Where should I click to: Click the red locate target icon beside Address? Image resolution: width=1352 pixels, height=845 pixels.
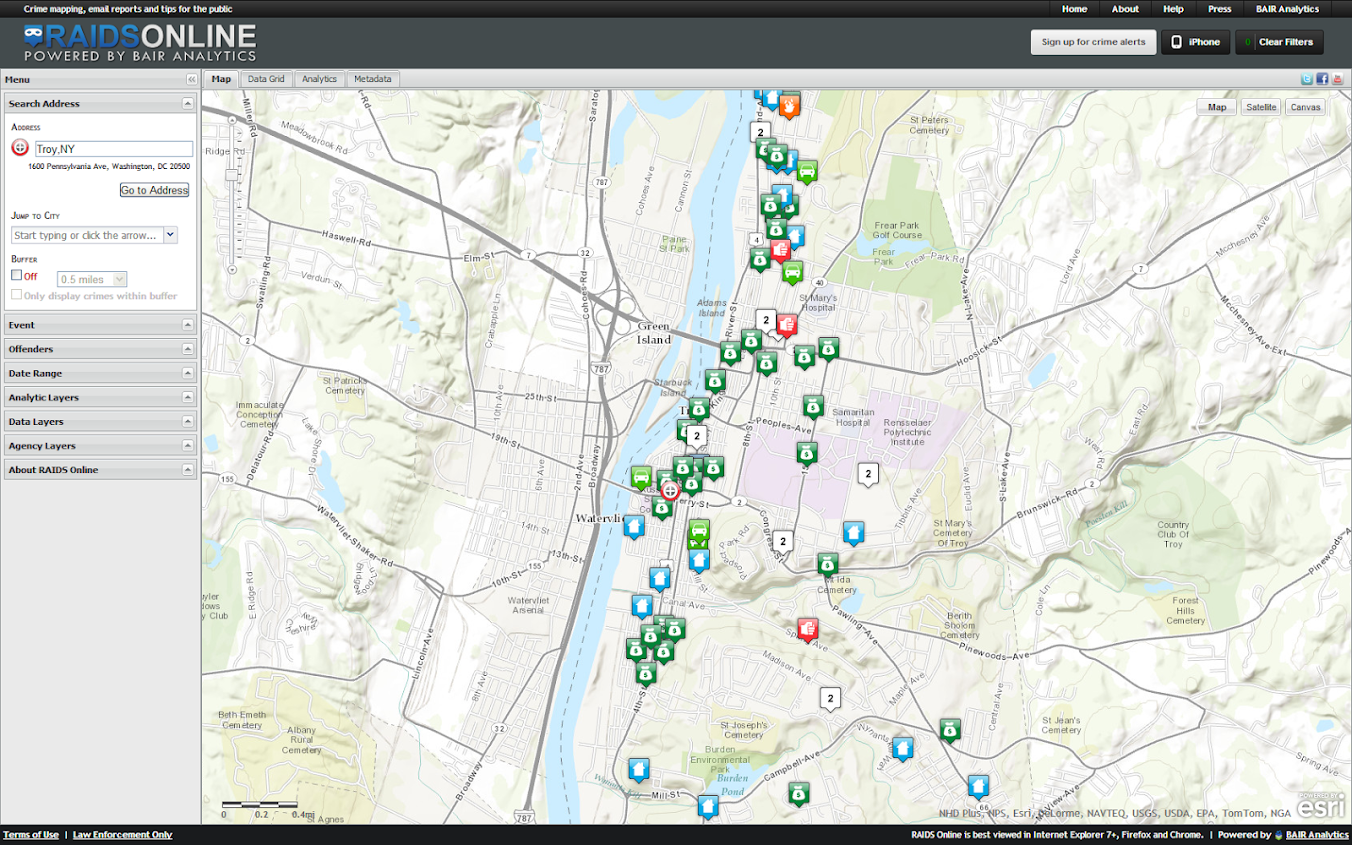19,148
